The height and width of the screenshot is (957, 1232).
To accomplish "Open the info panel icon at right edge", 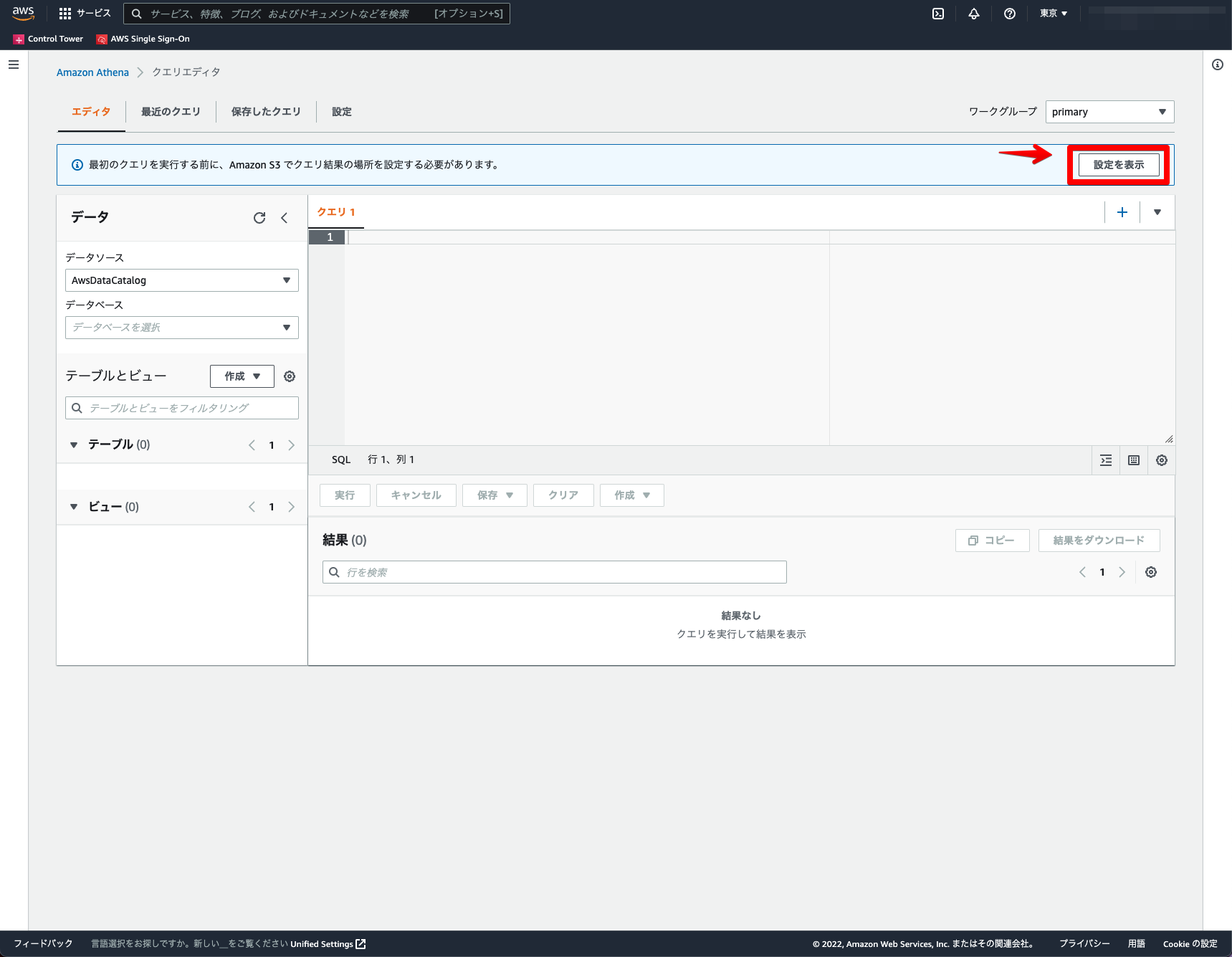I will [x=1217, y=65].
